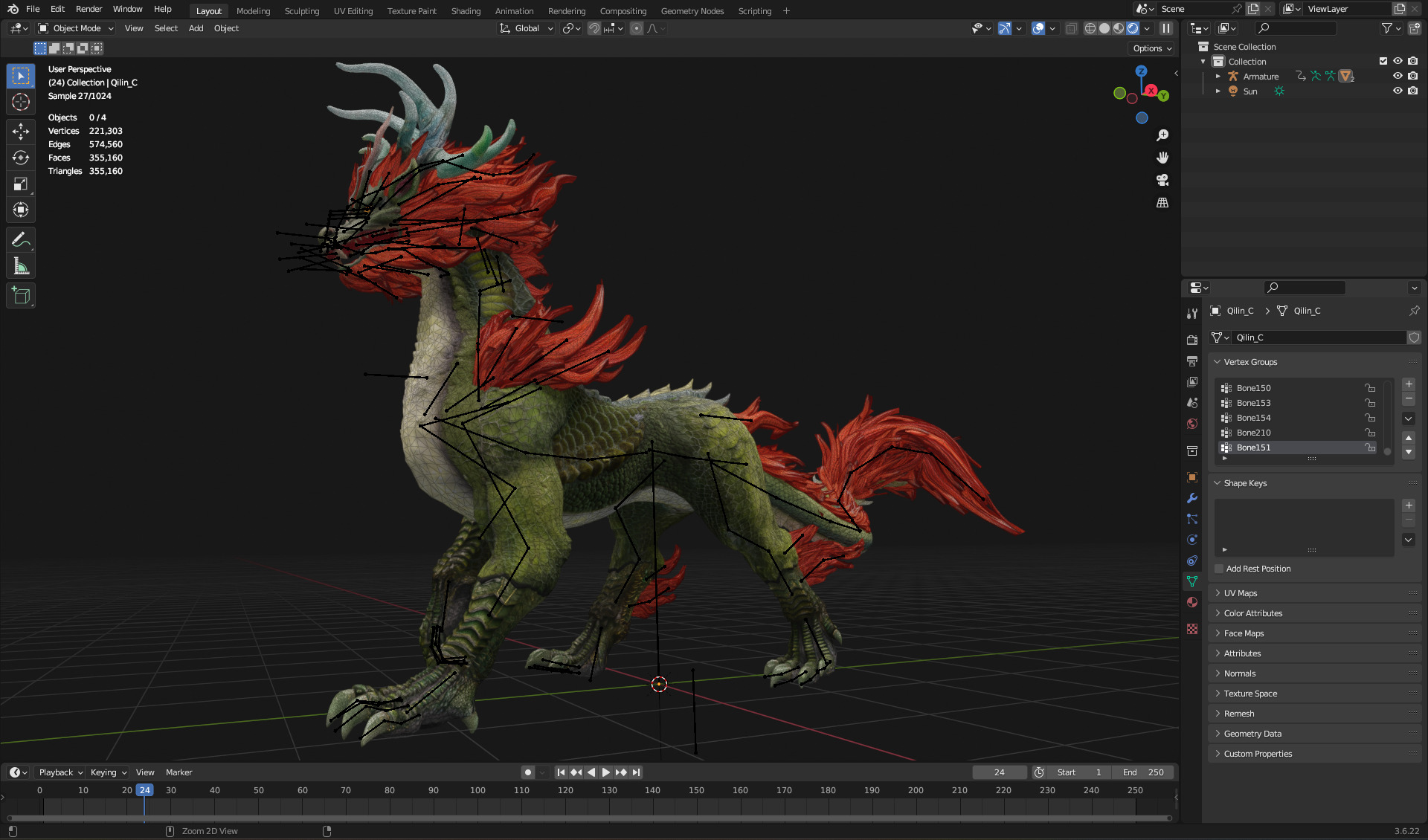Select the Scale tool
Screen dimensions: 1428x840
(x=21, y=184)
